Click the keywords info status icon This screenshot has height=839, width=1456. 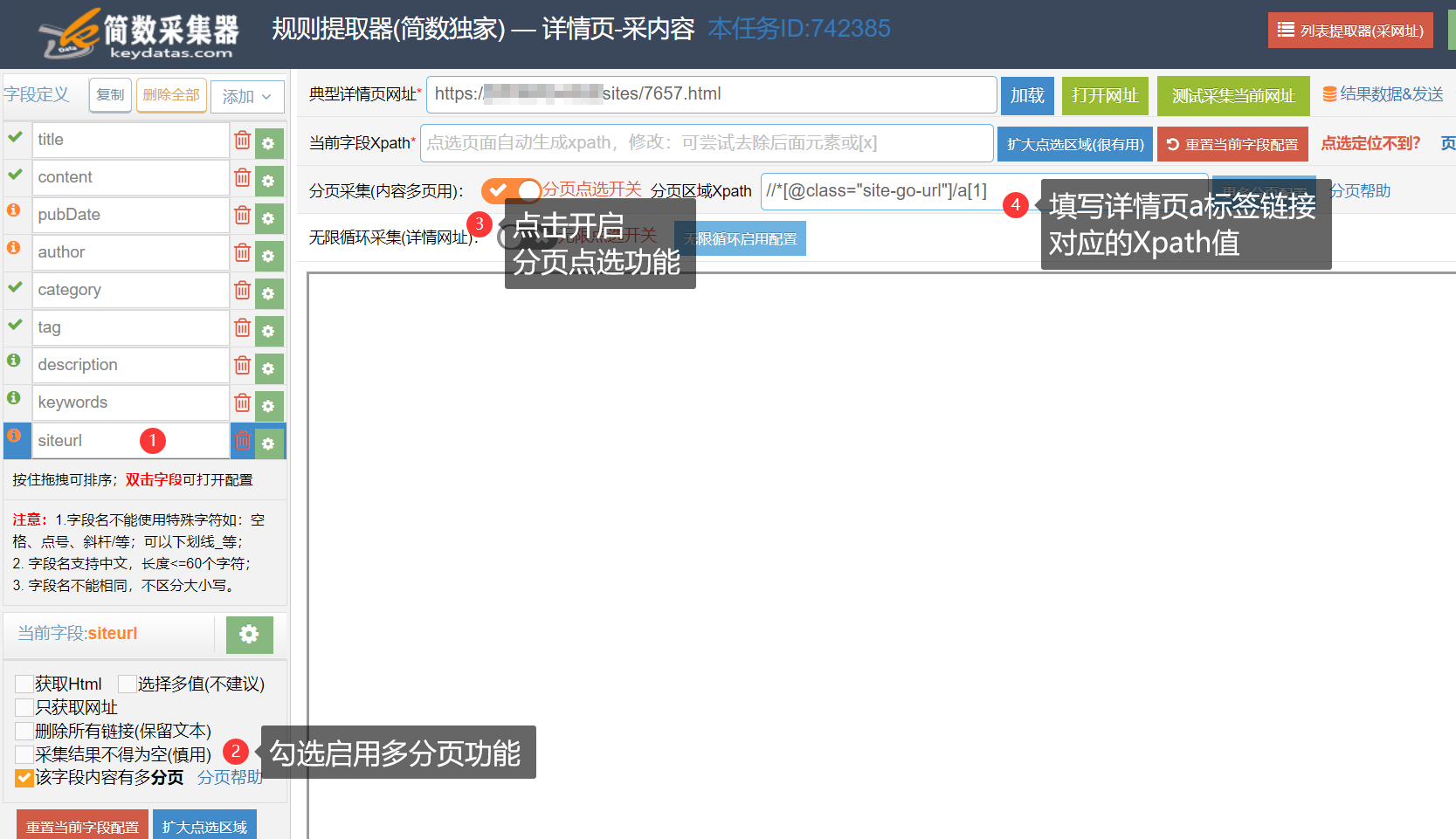pos(14,398)
